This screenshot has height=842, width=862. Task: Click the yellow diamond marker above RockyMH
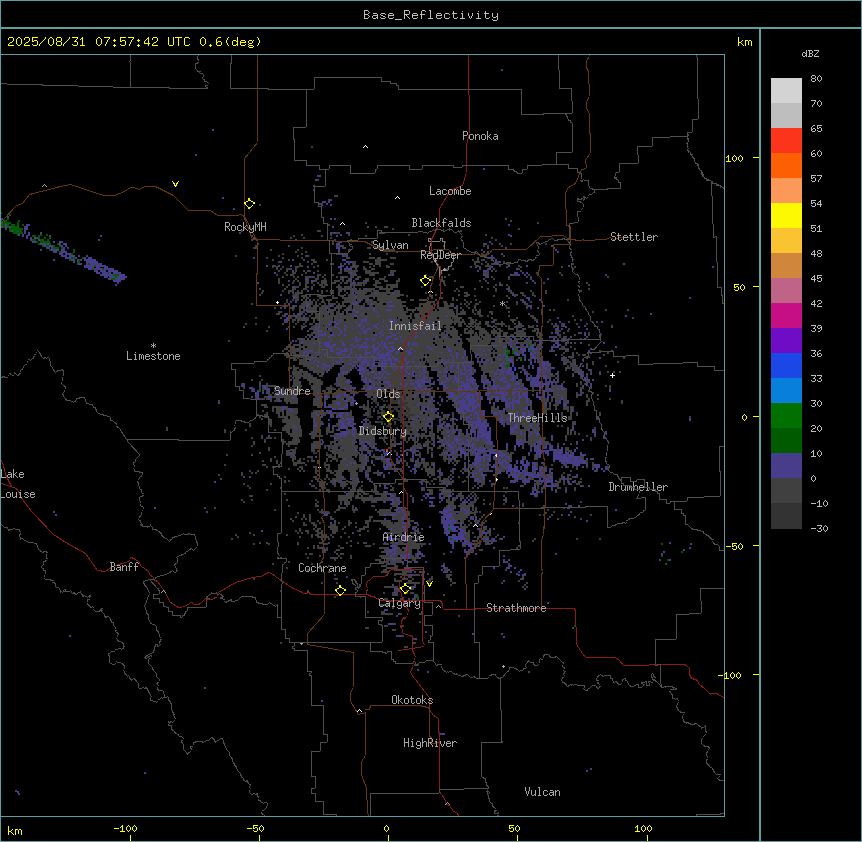(x=250, y=204)
